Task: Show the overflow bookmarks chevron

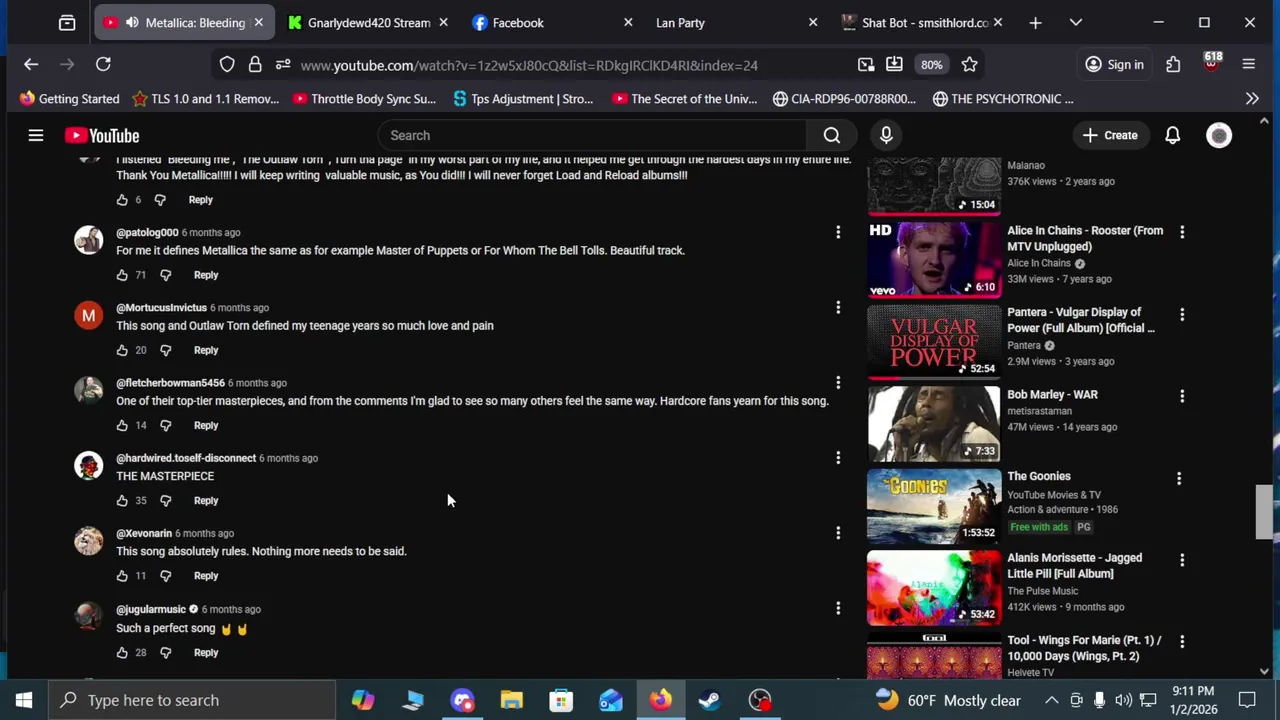Action: pyautogui.click(x=1252, y=98)
